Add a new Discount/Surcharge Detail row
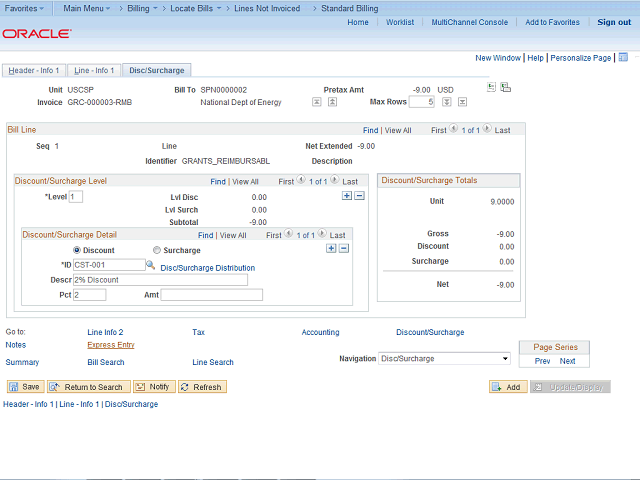The width and height of the screenshot is (640, 480). pos(331,248)
